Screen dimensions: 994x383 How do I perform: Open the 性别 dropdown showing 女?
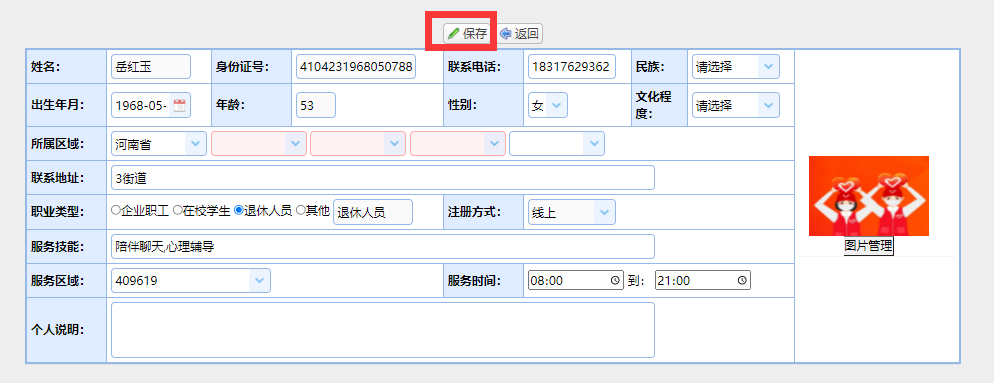(x=548, y=105)
